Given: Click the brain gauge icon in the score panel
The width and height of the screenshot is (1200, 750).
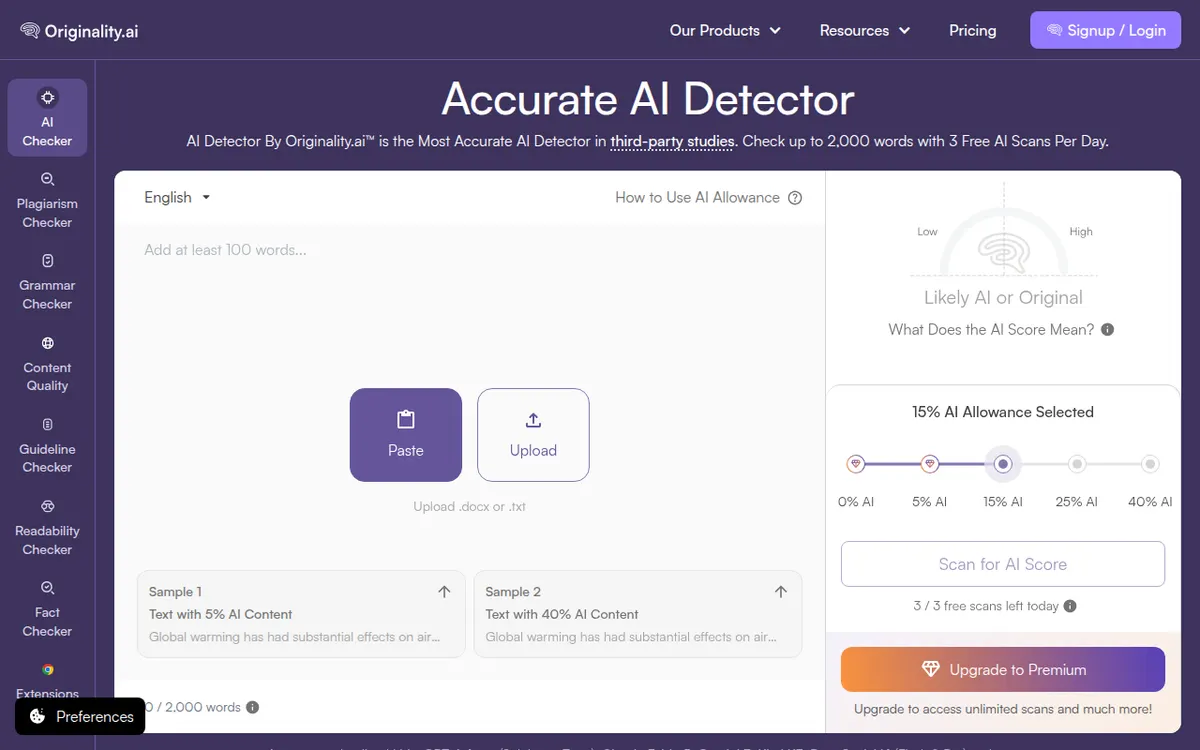Looking at the screenshot, I should (1004, 251).
